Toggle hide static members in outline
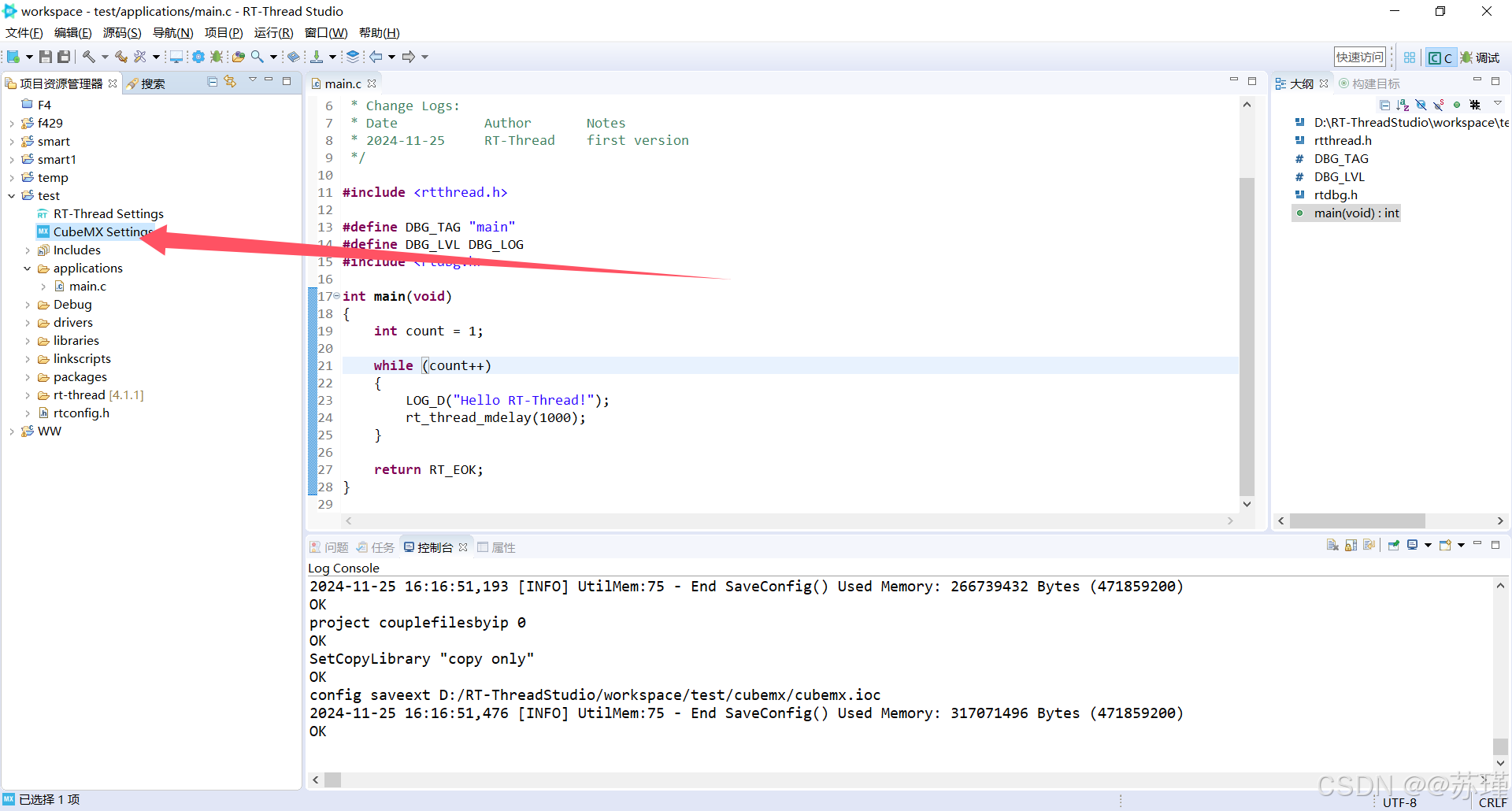This screenshot has height=811, width=1512. pyautogui.click(x=1439, y=105)
